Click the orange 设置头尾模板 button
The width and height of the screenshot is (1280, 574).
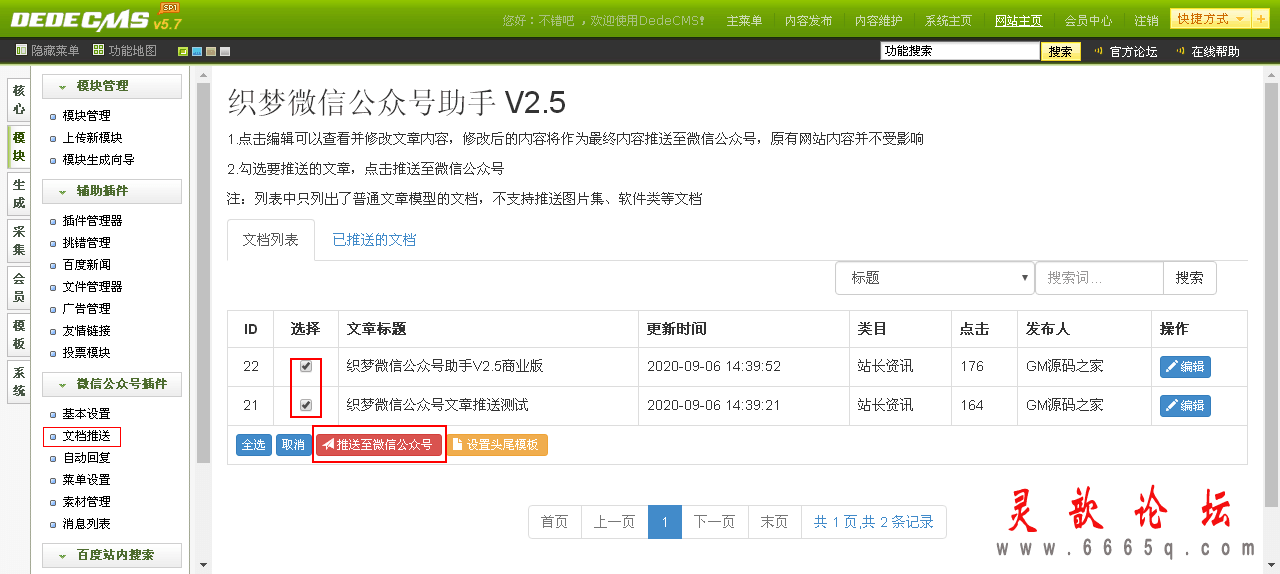497,445
